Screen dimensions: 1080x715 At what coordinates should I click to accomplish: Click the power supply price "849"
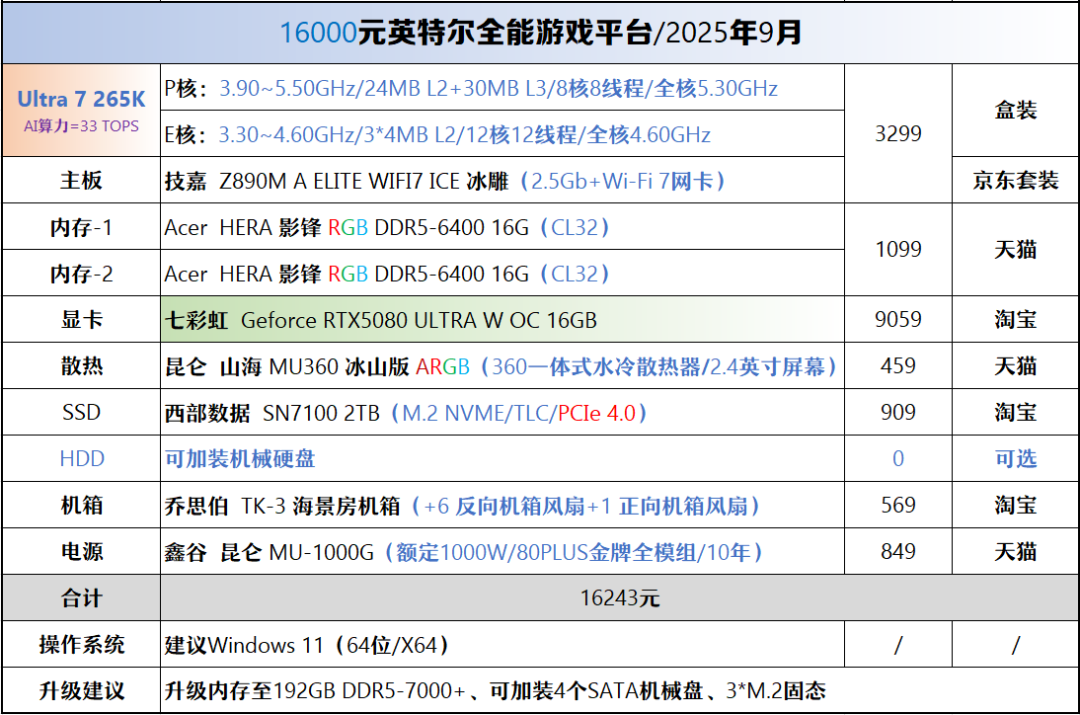tap(898, 552)
